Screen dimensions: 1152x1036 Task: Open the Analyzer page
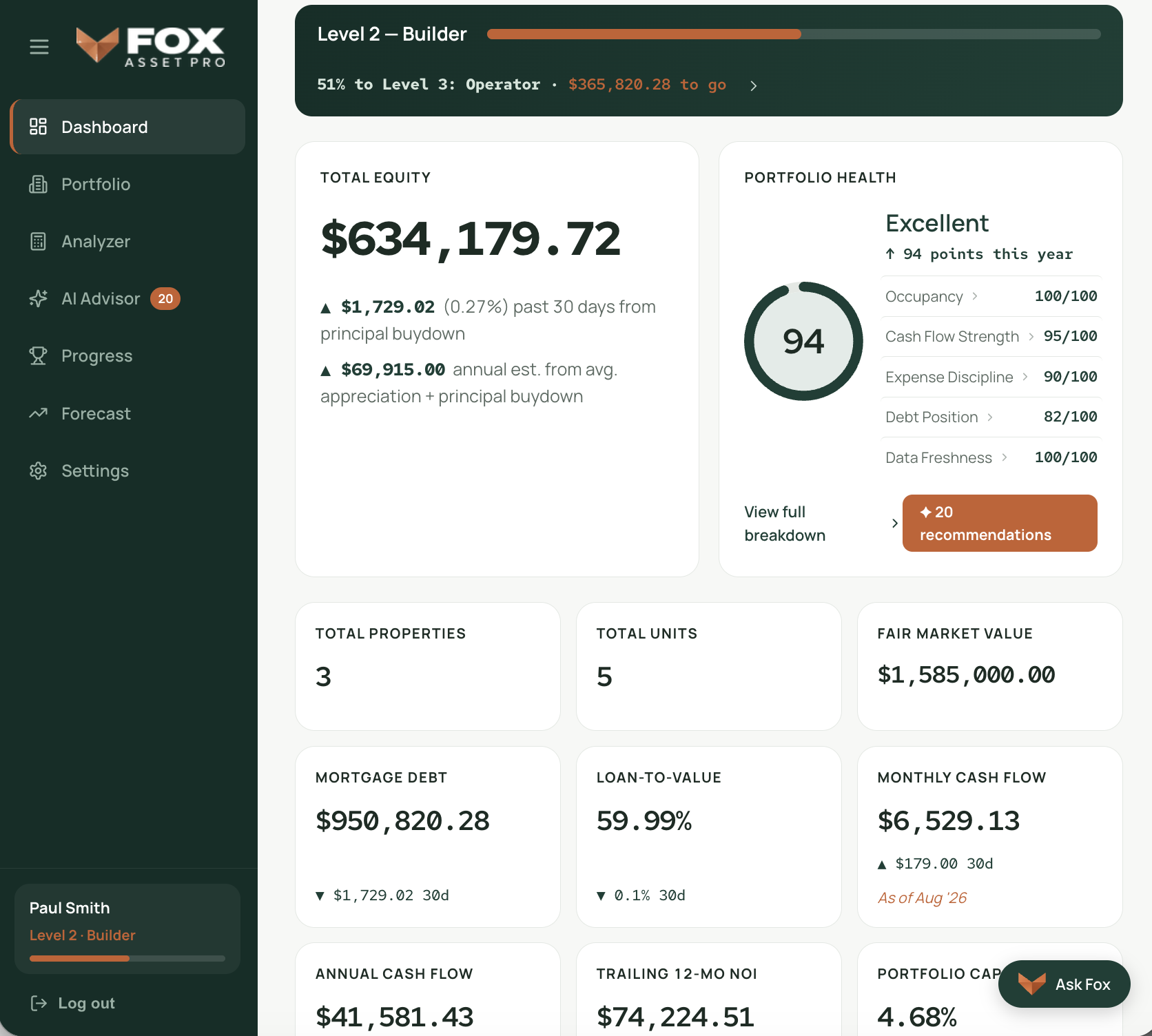(x=128, y=241)
